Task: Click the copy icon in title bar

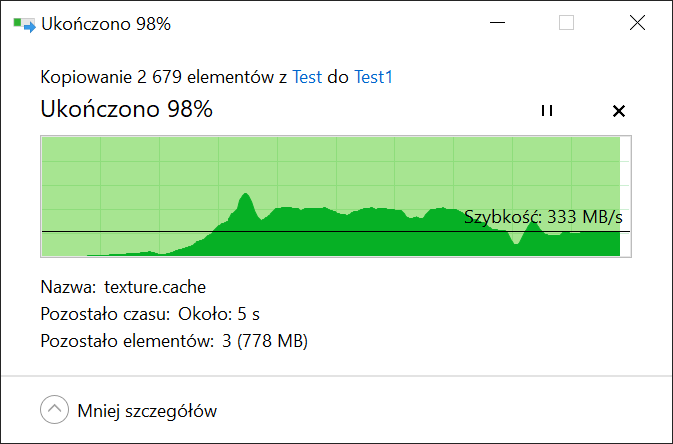Action: click(x=24, y=24)
